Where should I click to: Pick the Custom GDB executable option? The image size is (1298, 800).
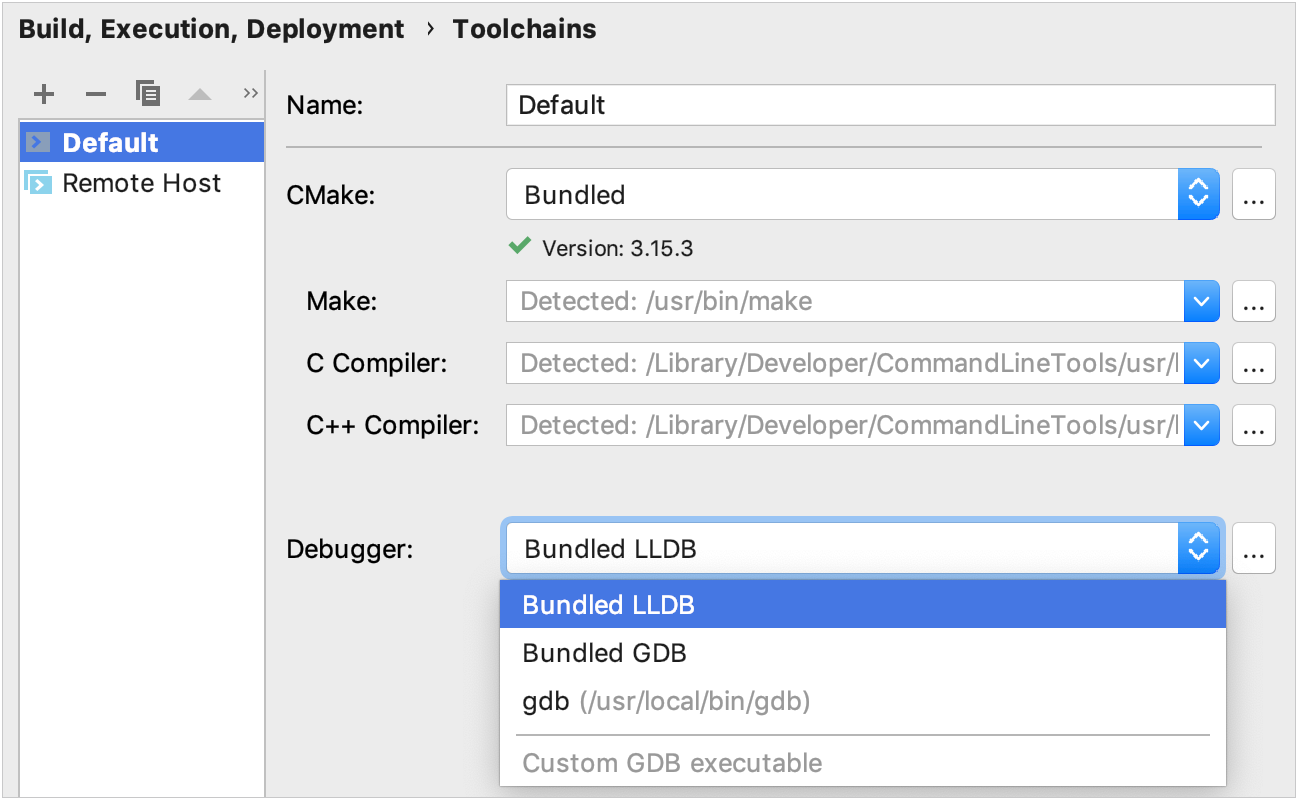tap(672, 763)
